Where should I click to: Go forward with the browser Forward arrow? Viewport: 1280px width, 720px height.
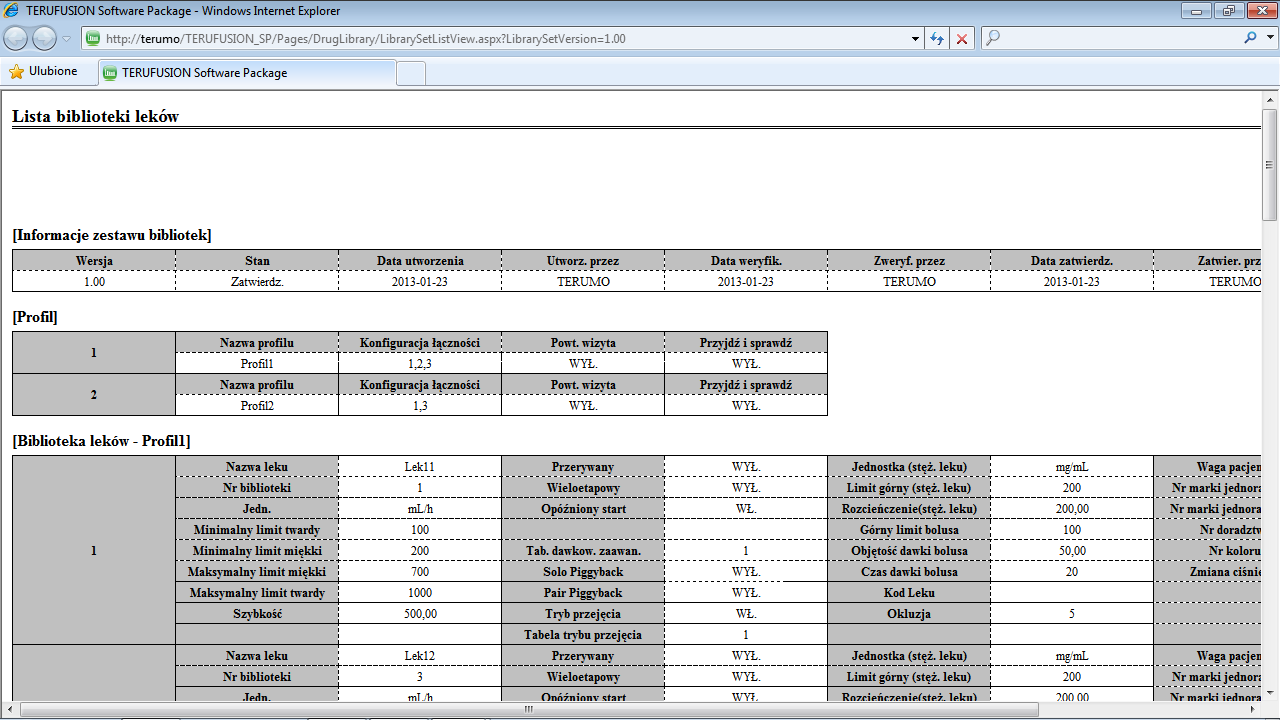[x=44, y=39]
